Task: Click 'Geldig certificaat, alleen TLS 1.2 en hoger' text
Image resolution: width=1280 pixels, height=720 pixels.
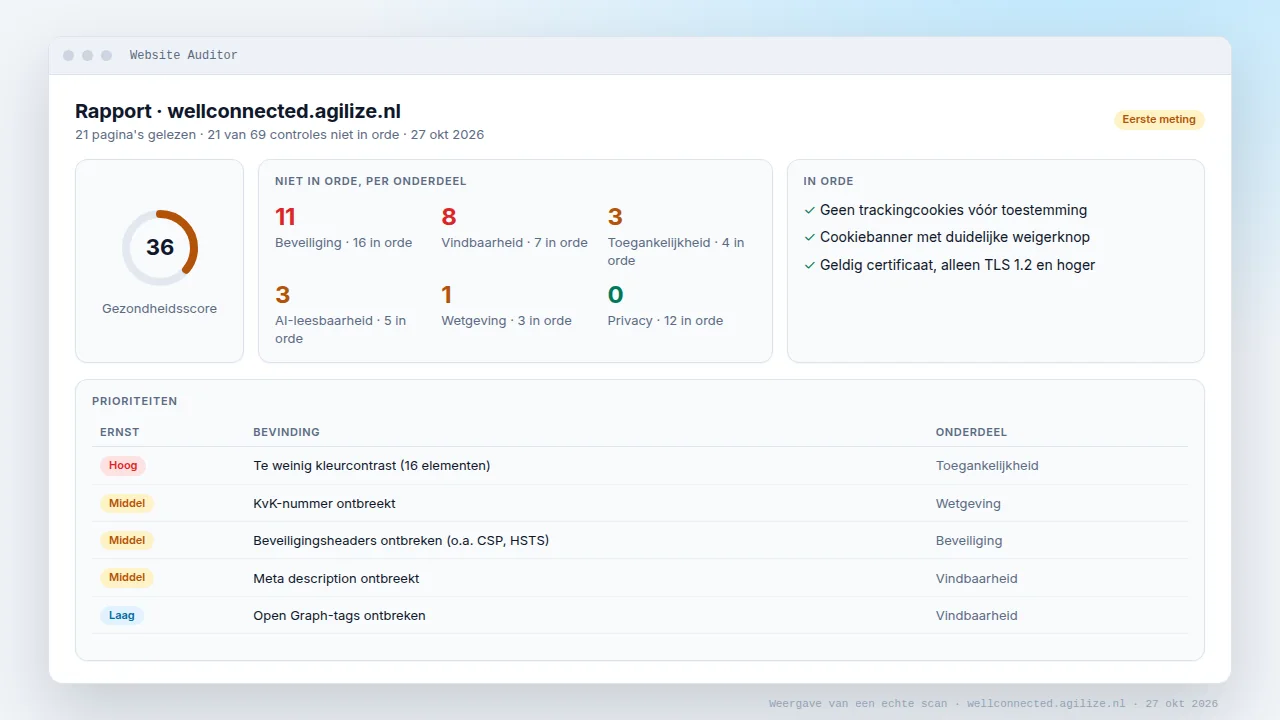Action: click(957, 265)
